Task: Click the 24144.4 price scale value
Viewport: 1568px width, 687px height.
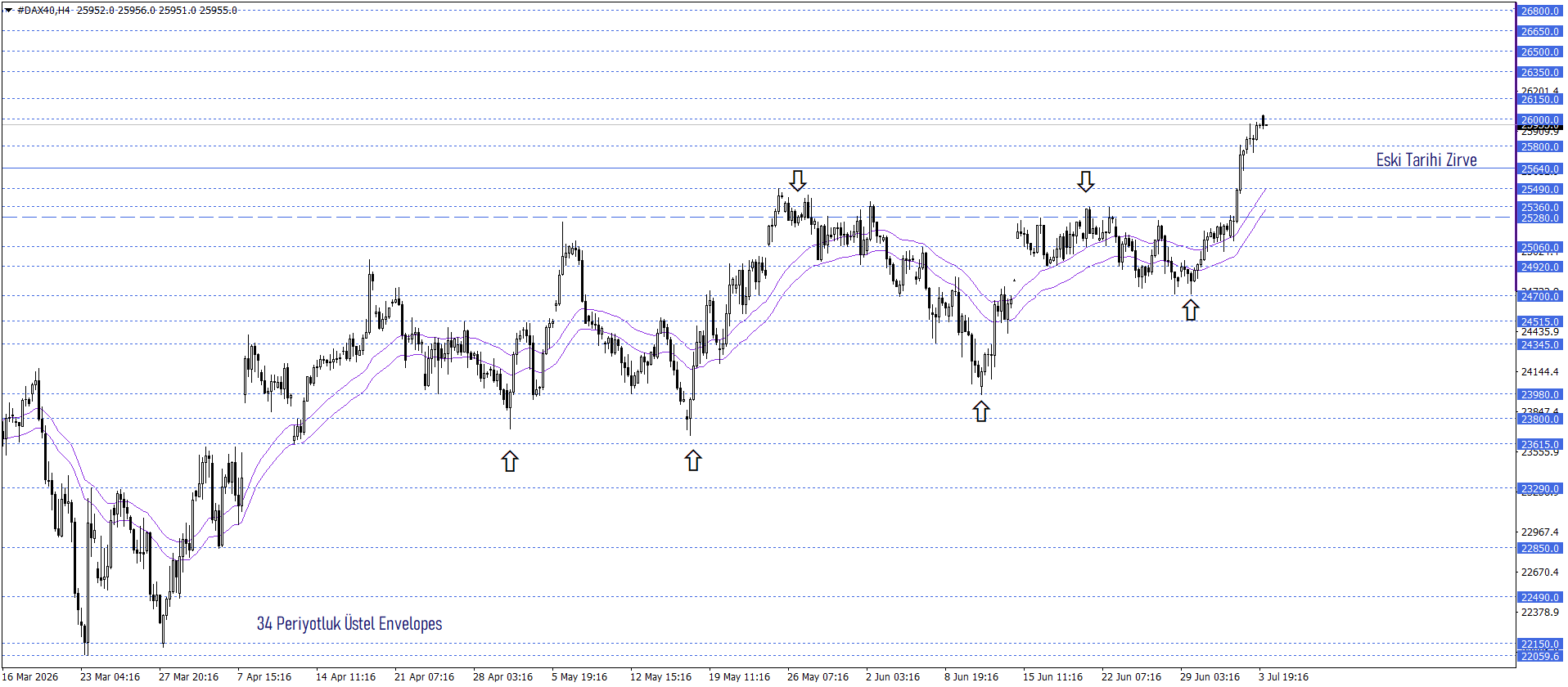Action: click(1539, 371)
